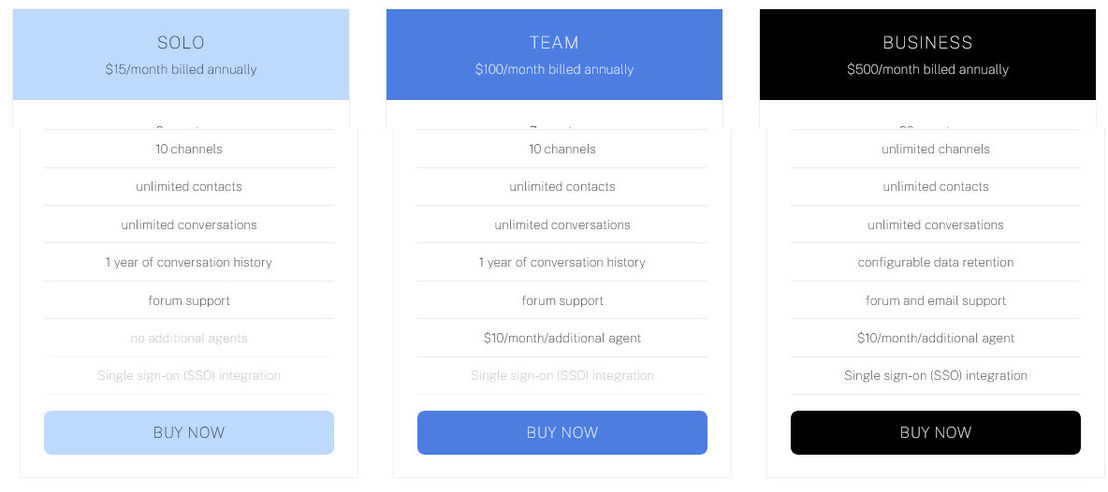This screenshot has height=492, width=1108.
Task: Click Solo plan's 10 channels row
Action: point(189,149)
